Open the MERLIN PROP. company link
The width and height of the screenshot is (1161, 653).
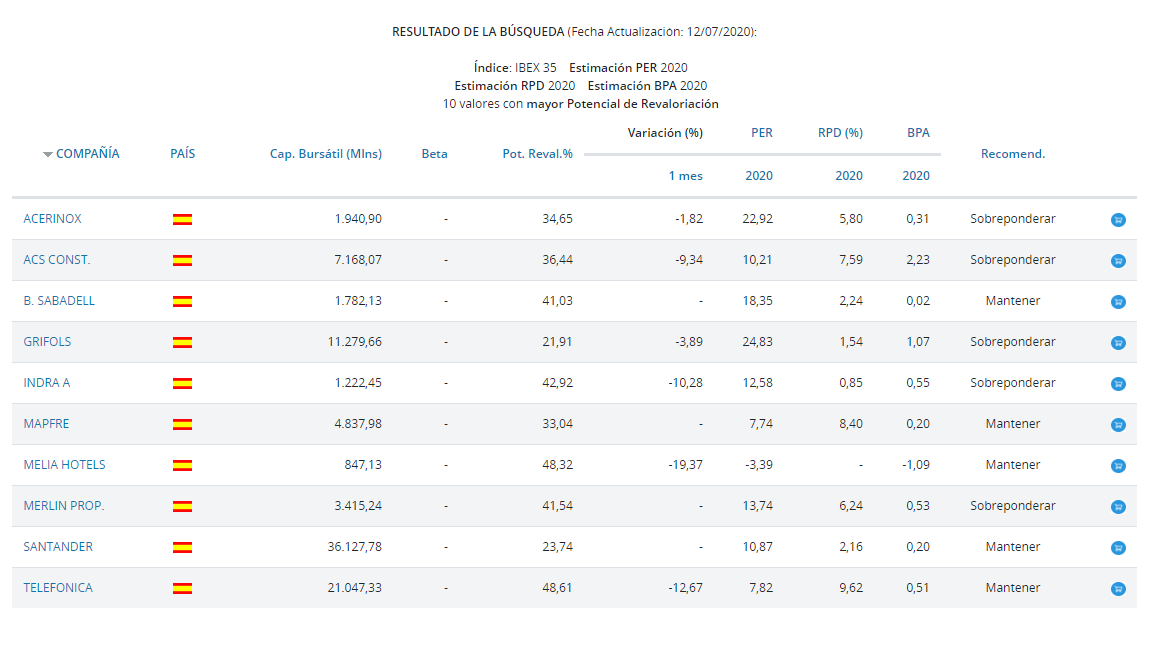pos(64,506)
